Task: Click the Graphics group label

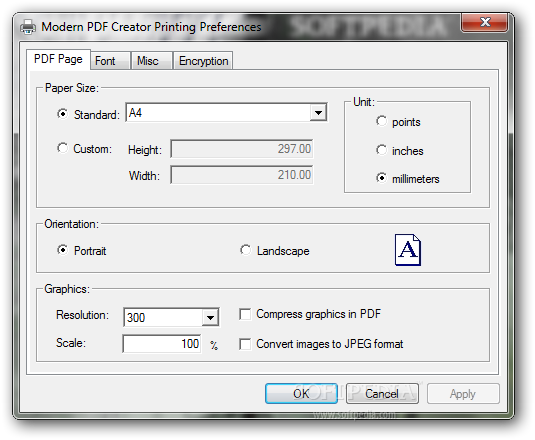Action: tap(67, 289)
